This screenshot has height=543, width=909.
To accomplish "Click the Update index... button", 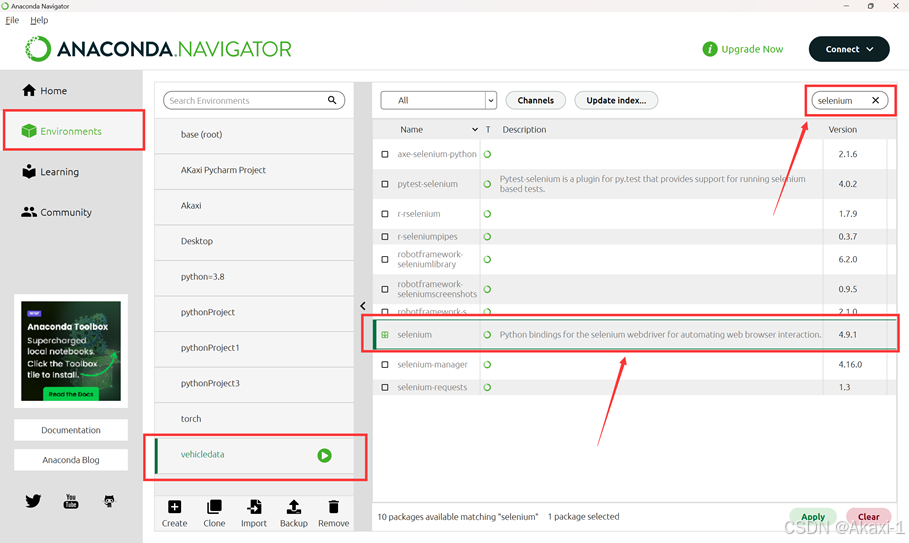I will (x=616, y=100).
